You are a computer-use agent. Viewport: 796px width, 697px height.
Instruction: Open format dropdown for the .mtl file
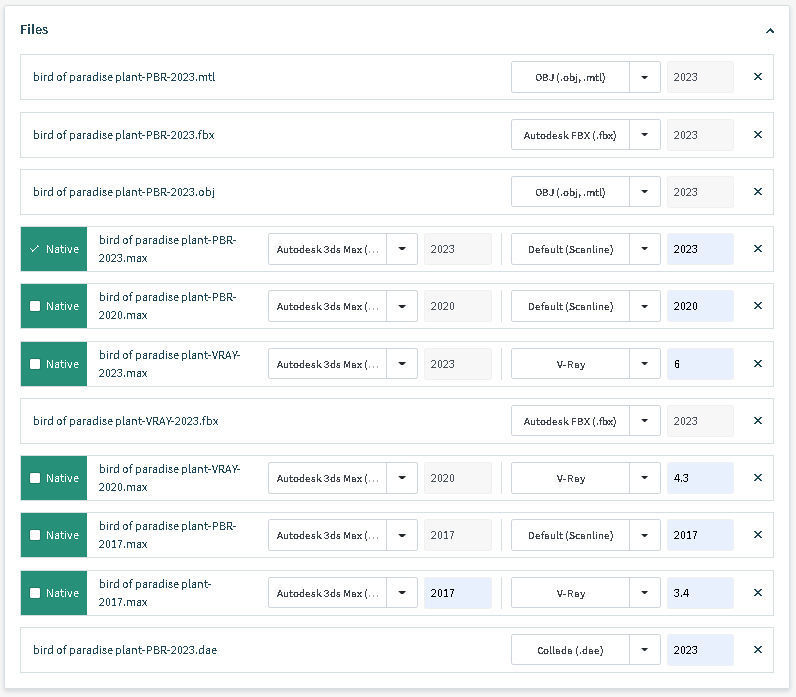point(645,77)
